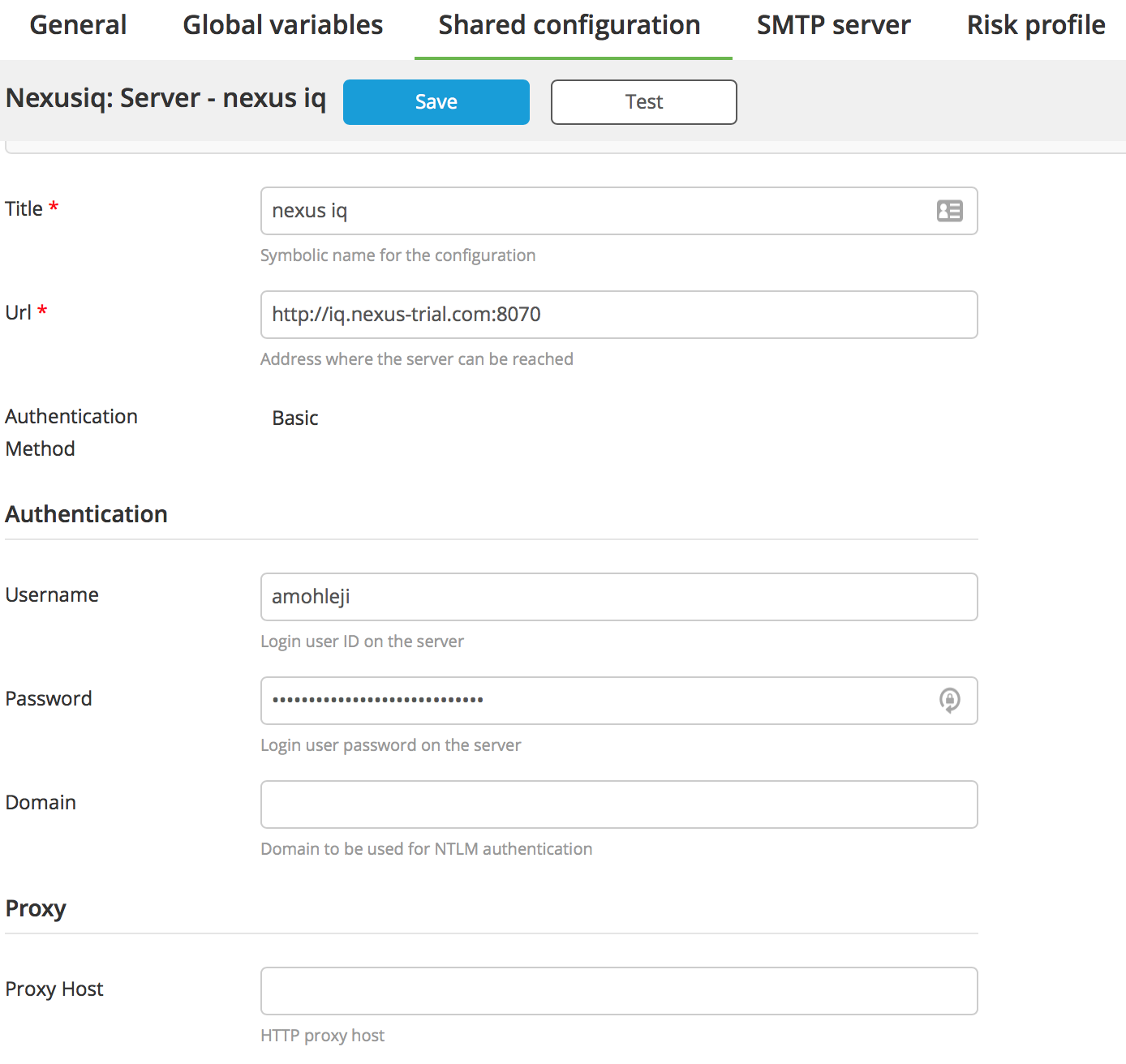This screenshot has height=1064, width=1126.
Task: Focus the Title input field
Action: [619, 211]
